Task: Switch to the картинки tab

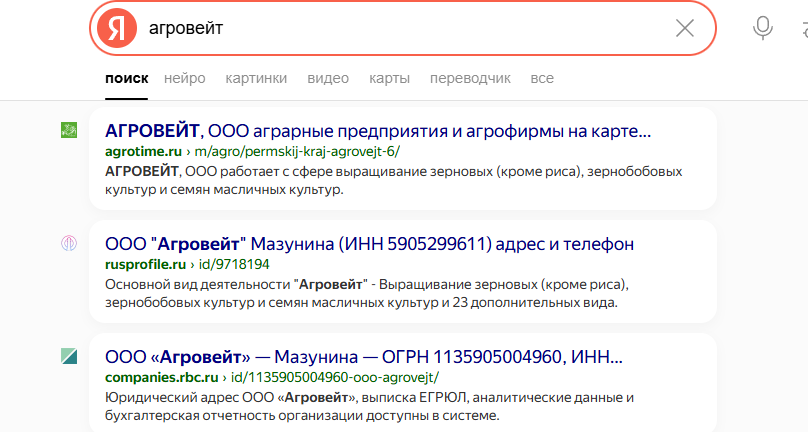Action: [x=256, y=78]
